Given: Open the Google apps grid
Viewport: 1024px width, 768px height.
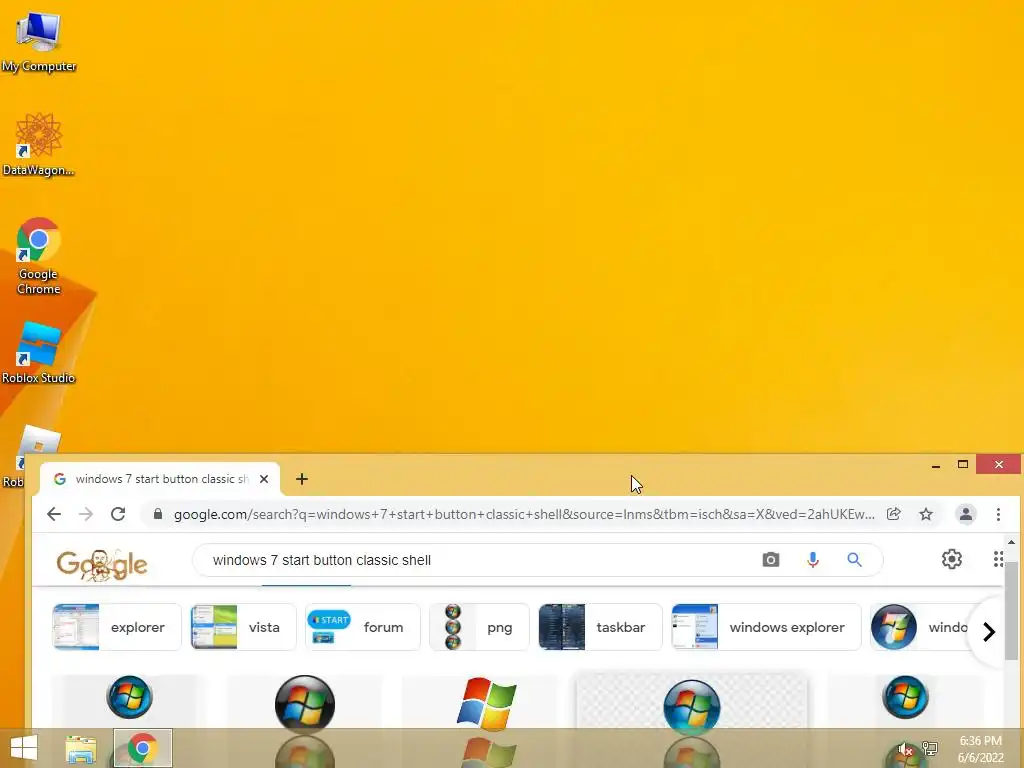Looking at the screenshot, I should 998,559.
